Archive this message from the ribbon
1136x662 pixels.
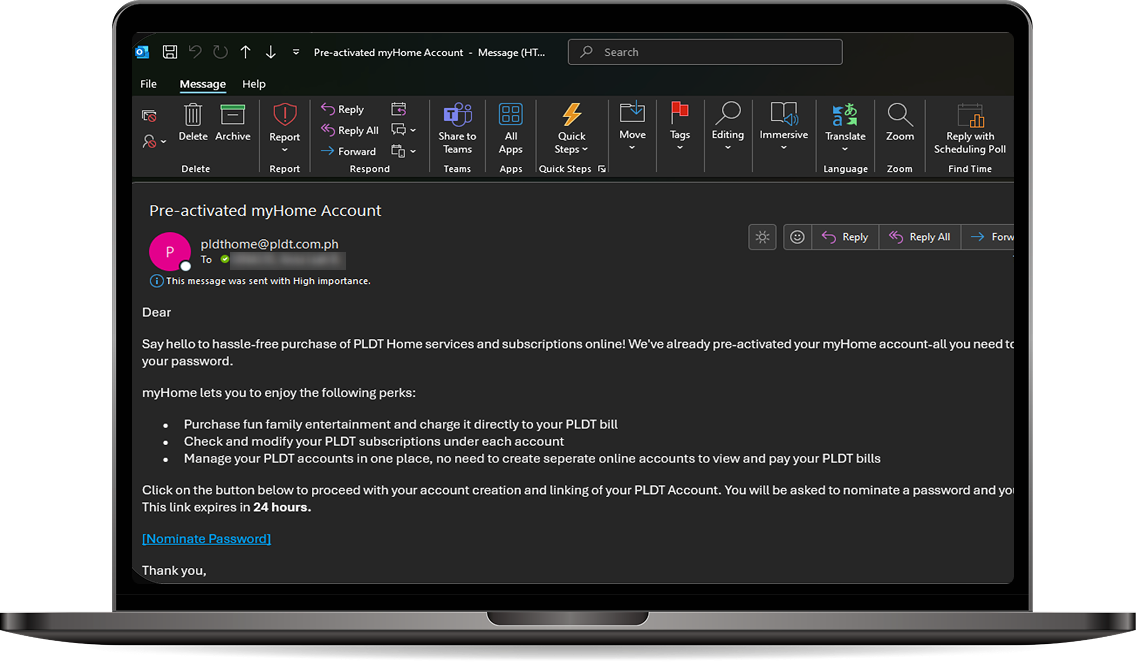[x=233, y=115]
